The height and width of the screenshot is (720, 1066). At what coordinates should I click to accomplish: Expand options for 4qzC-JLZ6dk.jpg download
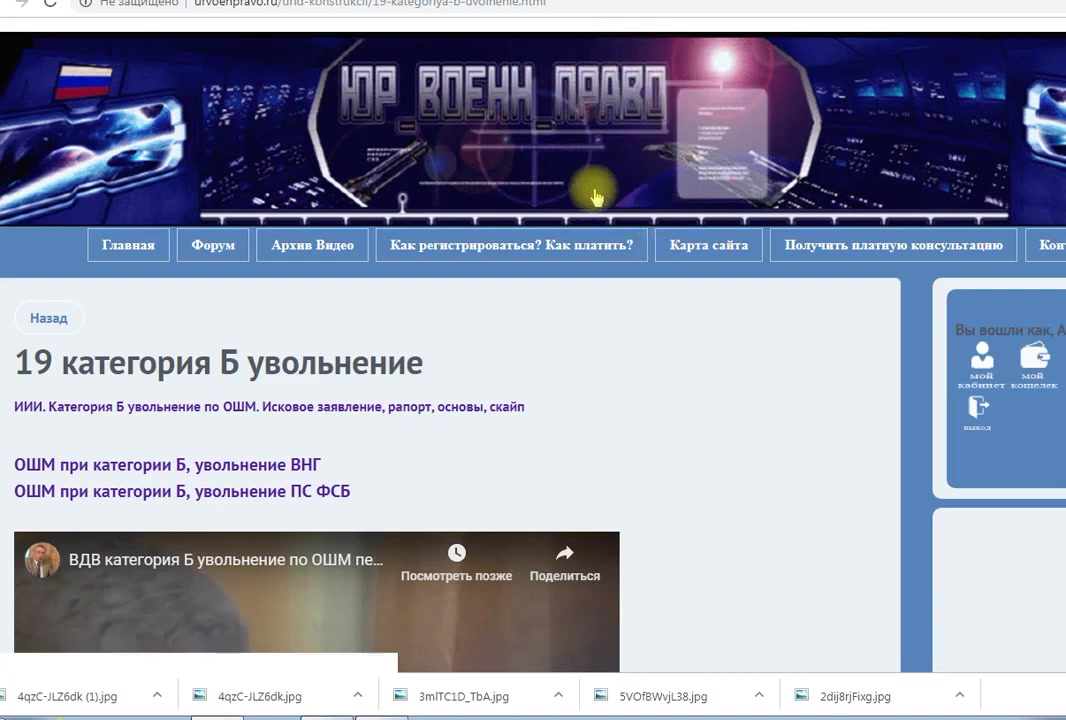point(358,695)
